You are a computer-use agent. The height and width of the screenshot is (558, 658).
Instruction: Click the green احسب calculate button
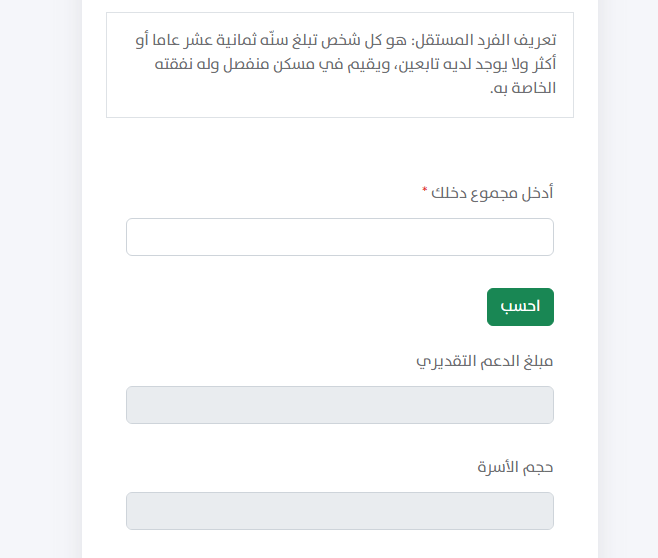tap(520, 307)
